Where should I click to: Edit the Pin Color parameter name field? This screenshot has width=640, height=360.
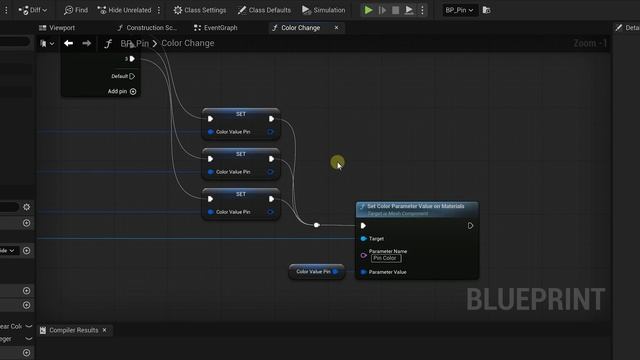pyautogui.click(x=386, y=258)
